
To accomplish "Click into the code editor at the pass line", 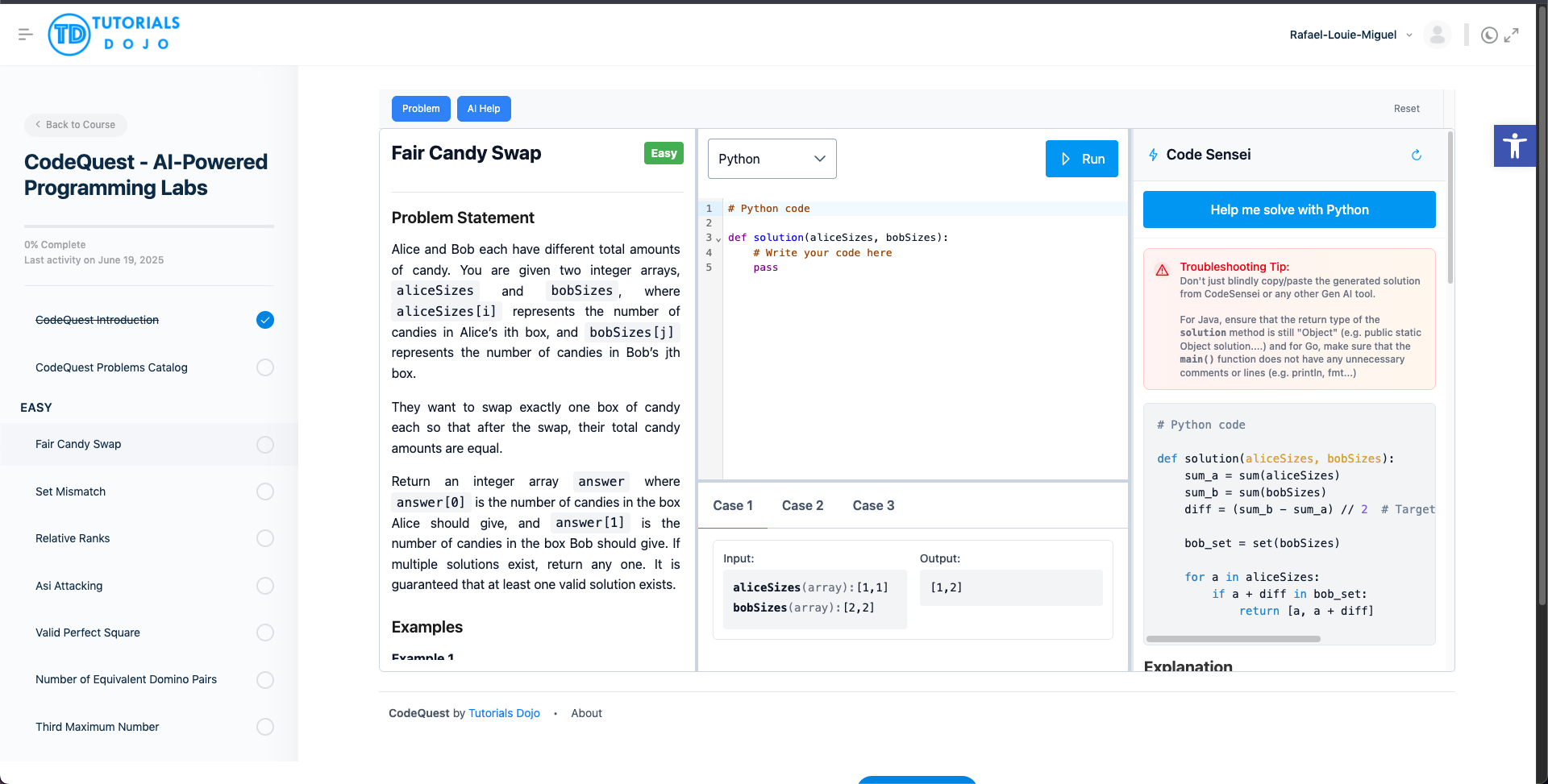I will 766,268.
